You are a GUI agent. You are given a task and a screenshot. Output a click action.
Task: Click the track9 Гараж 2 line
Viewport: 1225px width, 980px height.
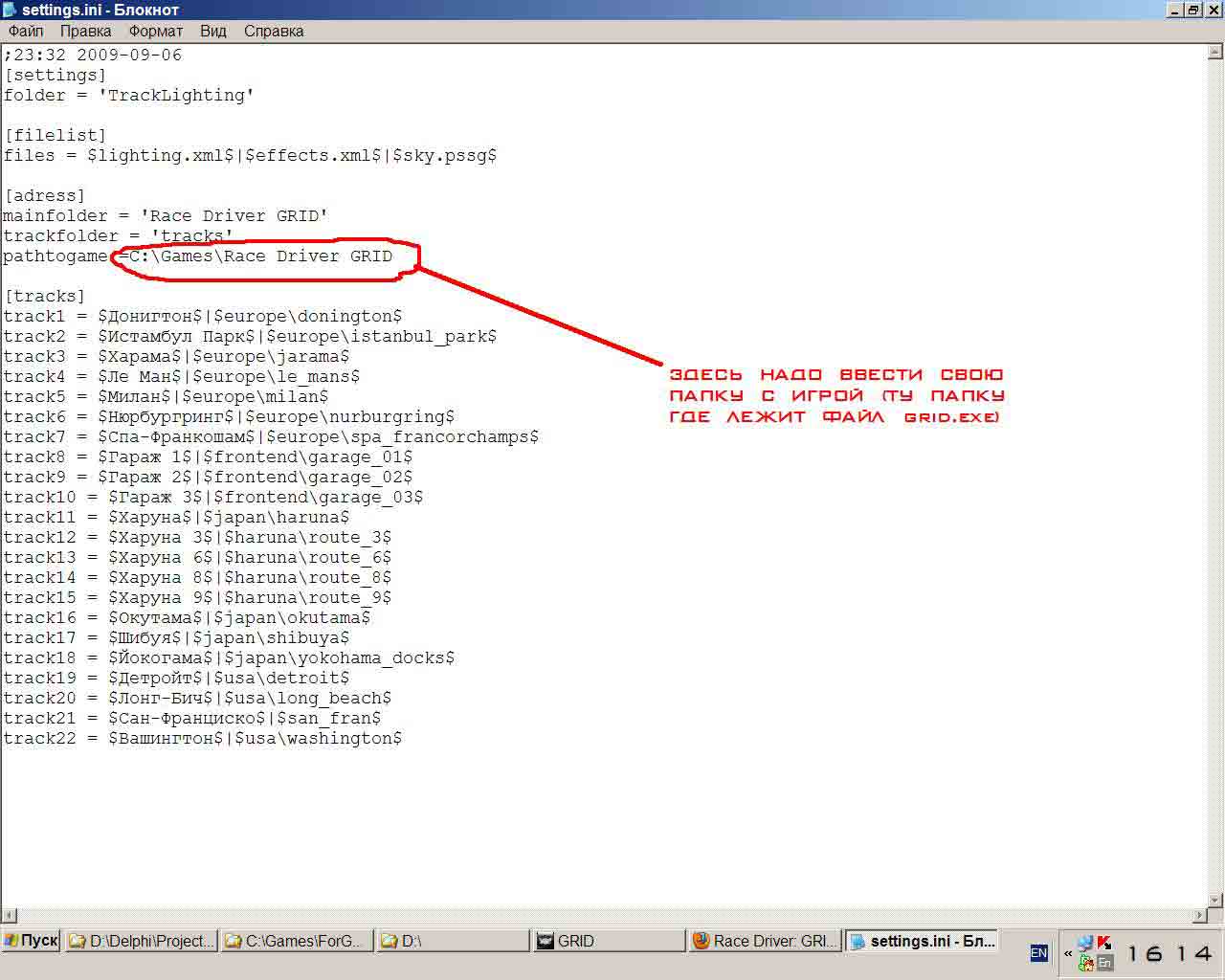208,477
